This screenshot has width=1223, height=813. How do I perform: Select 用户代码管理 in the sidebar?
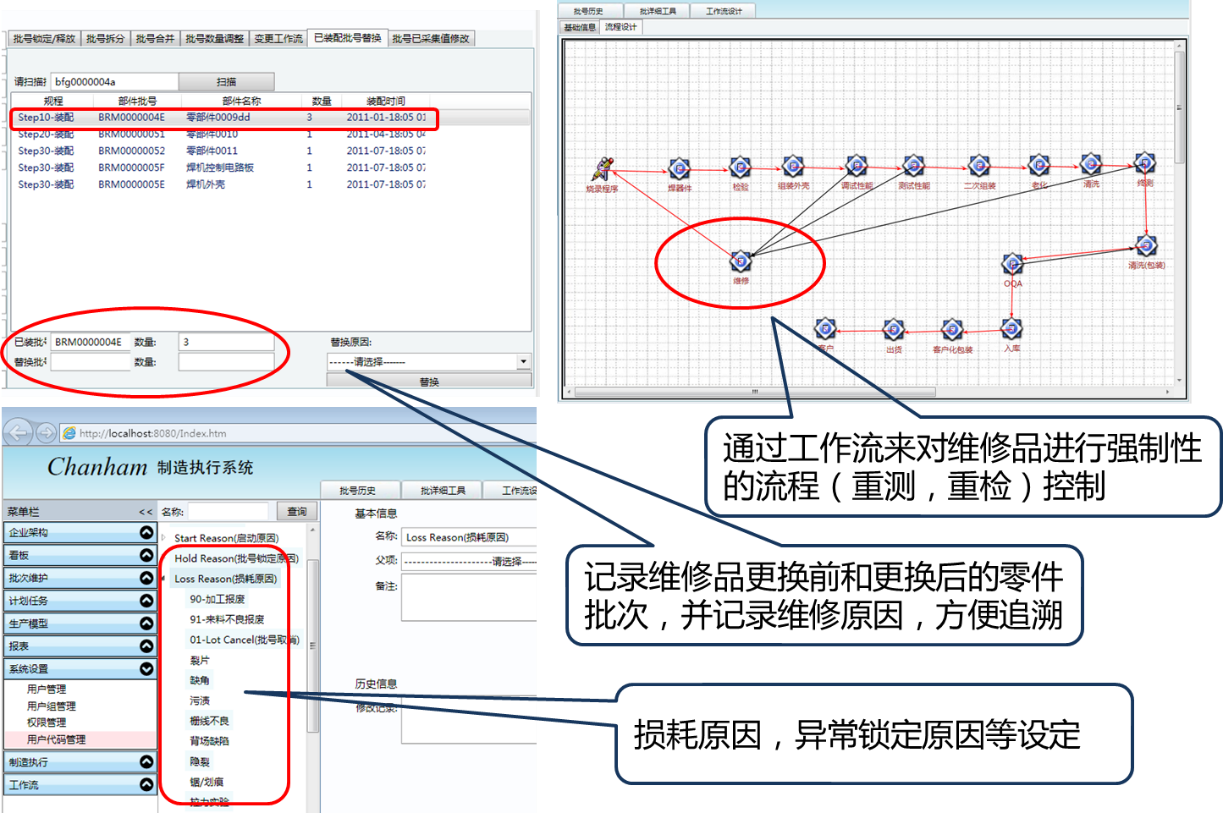[56, 740]
